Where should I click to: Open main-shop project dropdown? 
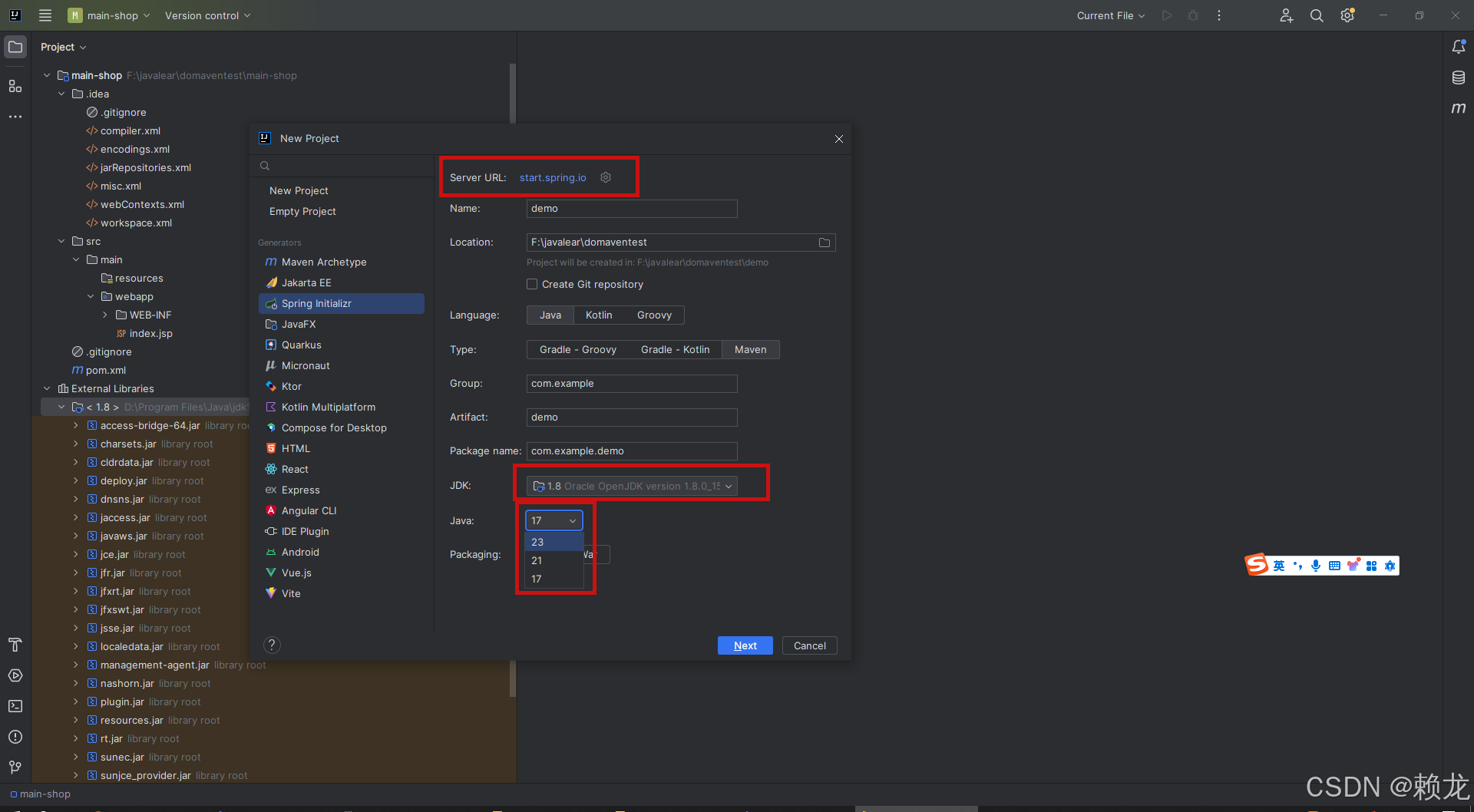tap(109, 15)
